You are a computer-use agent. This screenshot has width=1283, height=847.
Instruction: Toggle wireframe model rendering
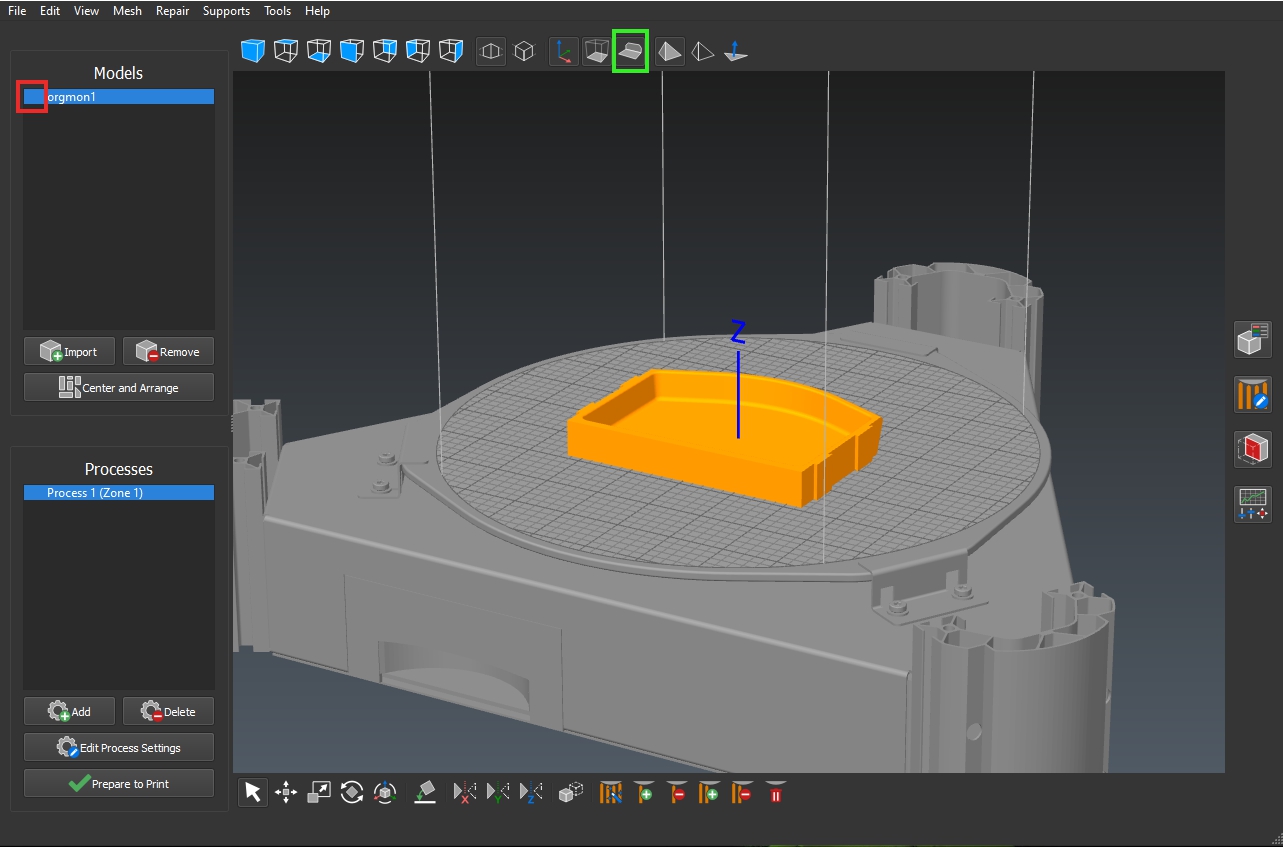point(703,51)
